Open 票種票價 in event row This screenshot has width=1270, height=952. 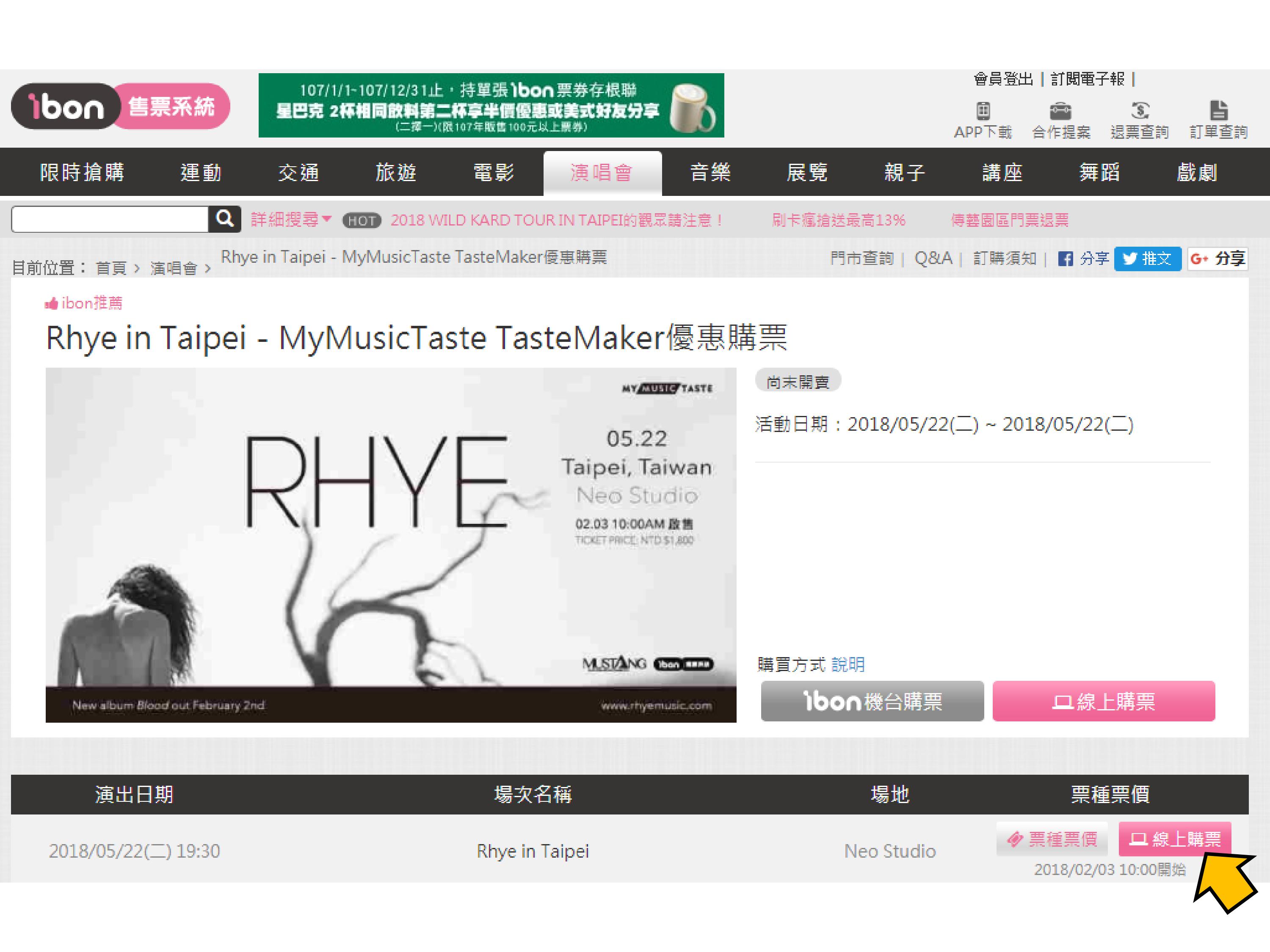click(1053, 839)
